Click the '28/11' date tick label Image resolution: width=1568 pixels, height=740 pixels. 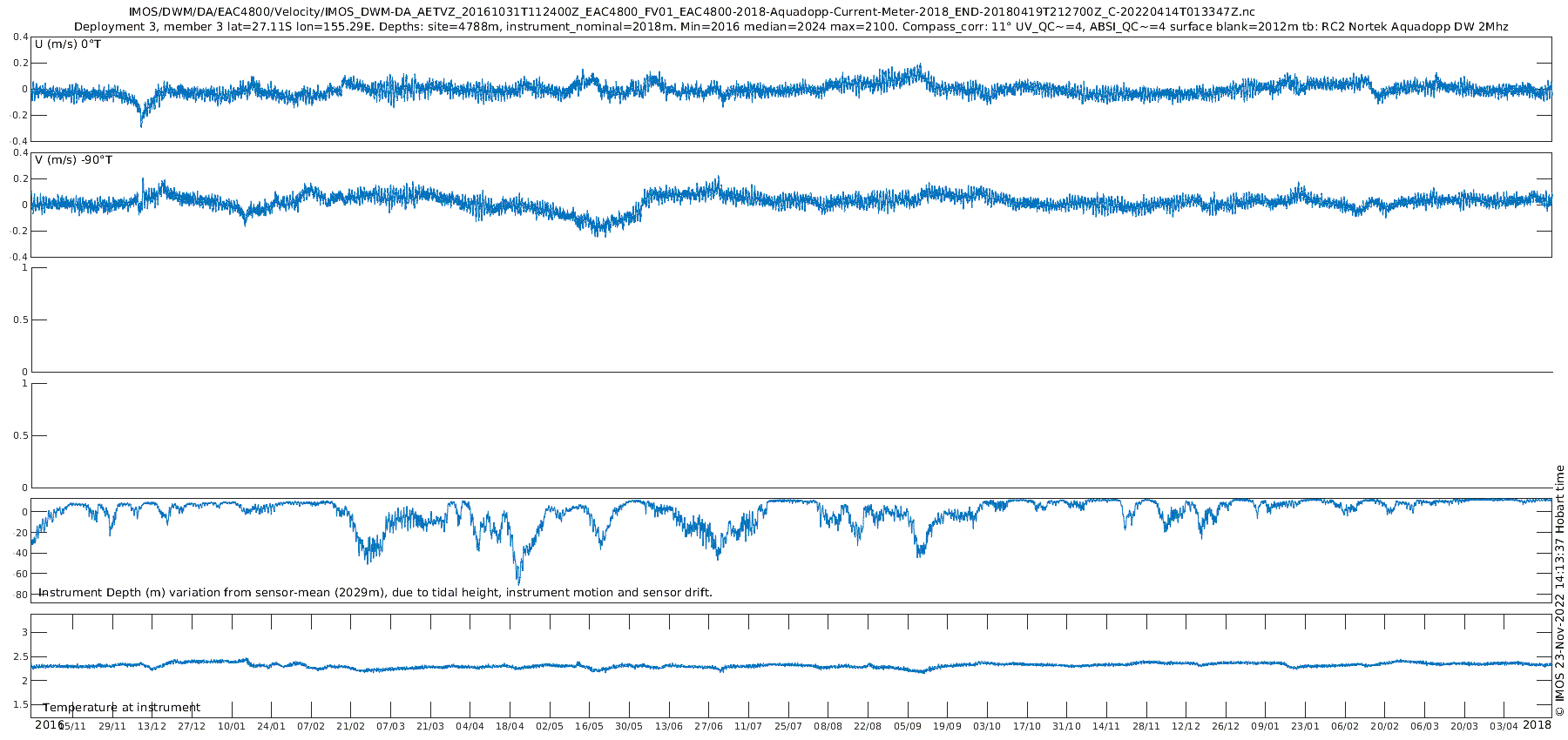pyautogui.click(x=1146, y=726)
